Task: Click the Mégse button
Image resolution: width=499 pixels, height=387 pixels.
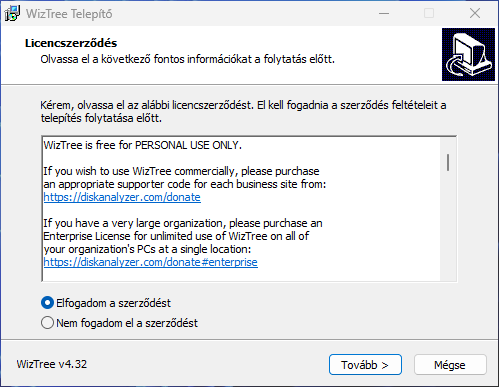Action: (450, 365)
